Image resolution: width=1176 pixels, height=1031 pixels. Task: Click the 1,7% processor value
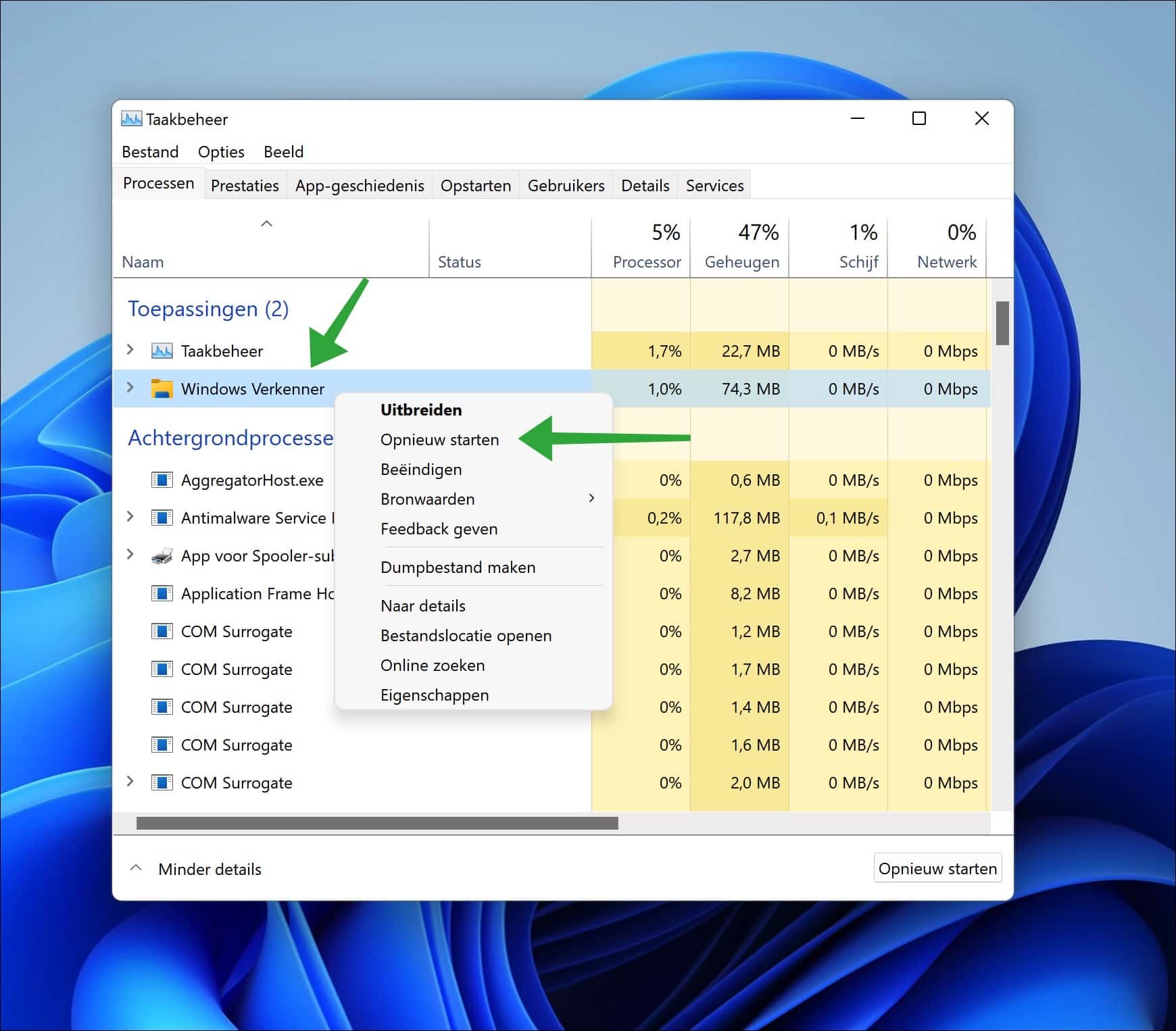point(664,351)
